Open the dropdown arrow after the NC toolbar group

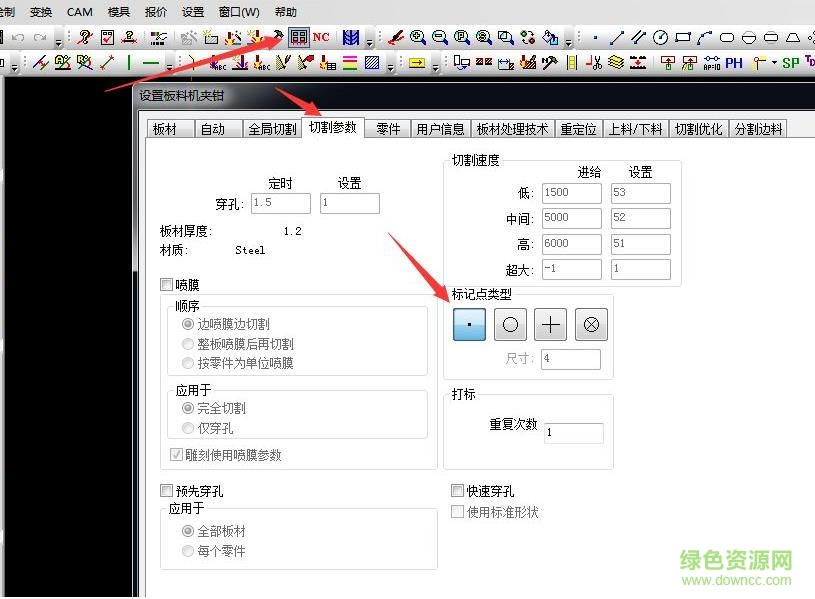[x=368, y=40]
